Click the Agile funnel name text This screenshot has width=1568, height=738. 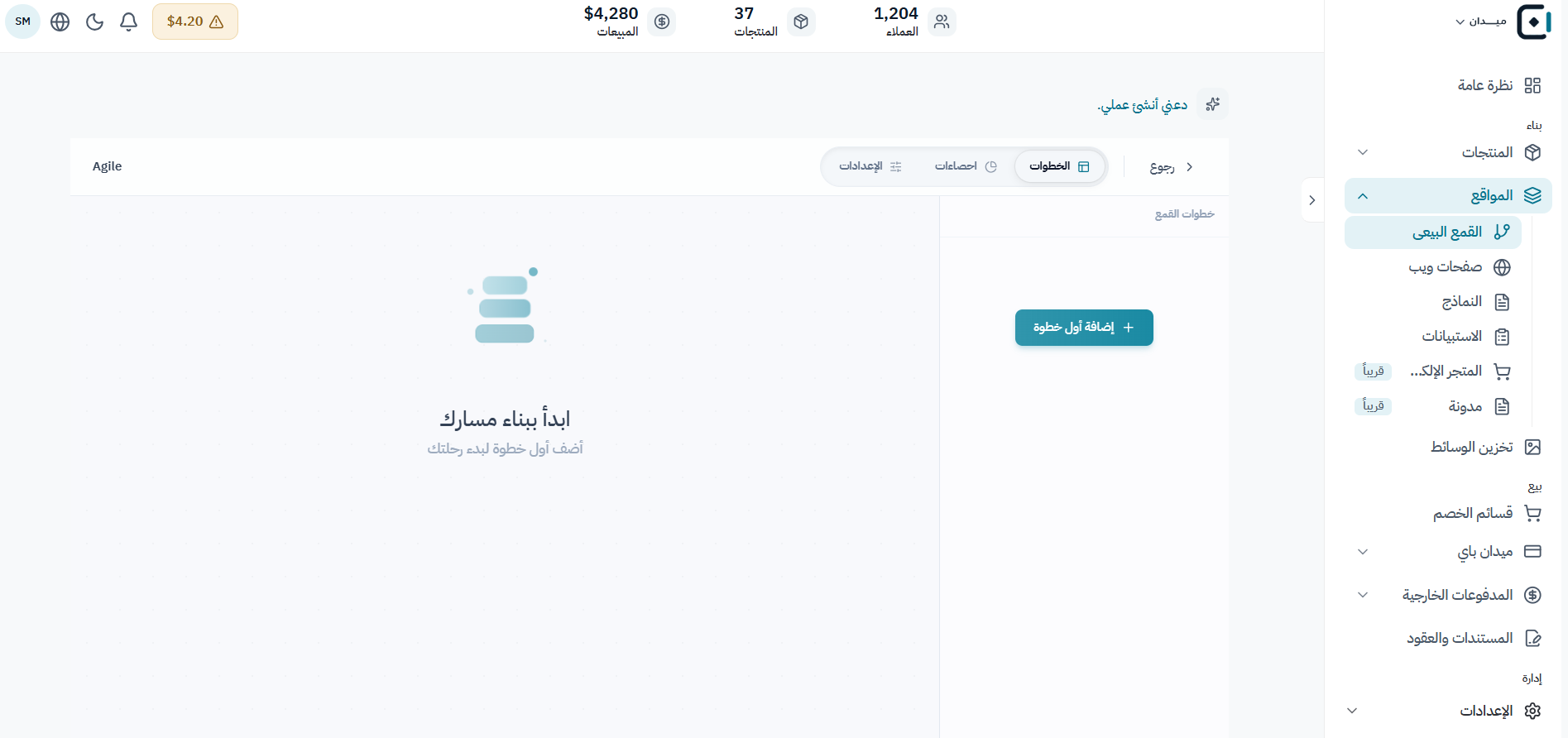108,166
